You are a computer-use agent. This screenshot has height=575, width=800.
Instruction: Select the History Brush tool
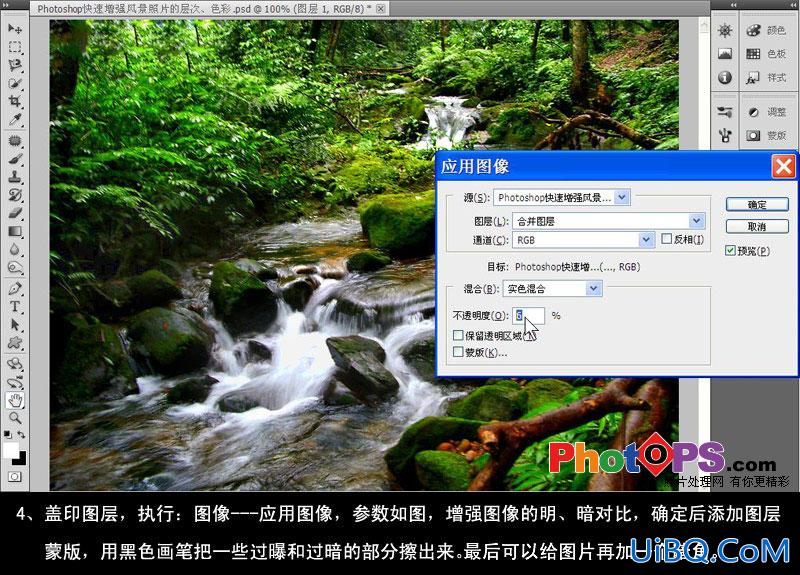[14, 195]
